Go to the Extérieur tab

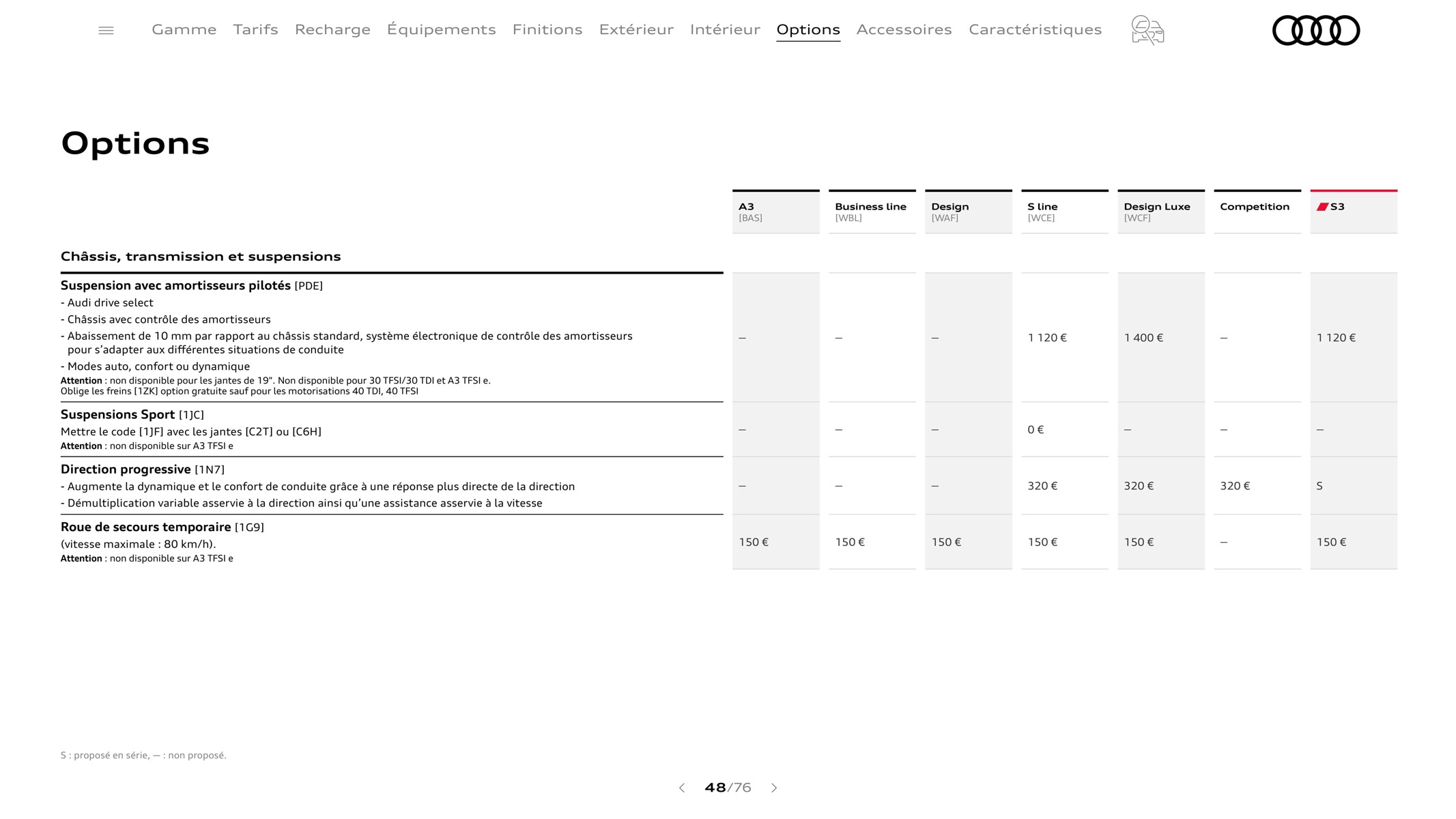[636, 29]
